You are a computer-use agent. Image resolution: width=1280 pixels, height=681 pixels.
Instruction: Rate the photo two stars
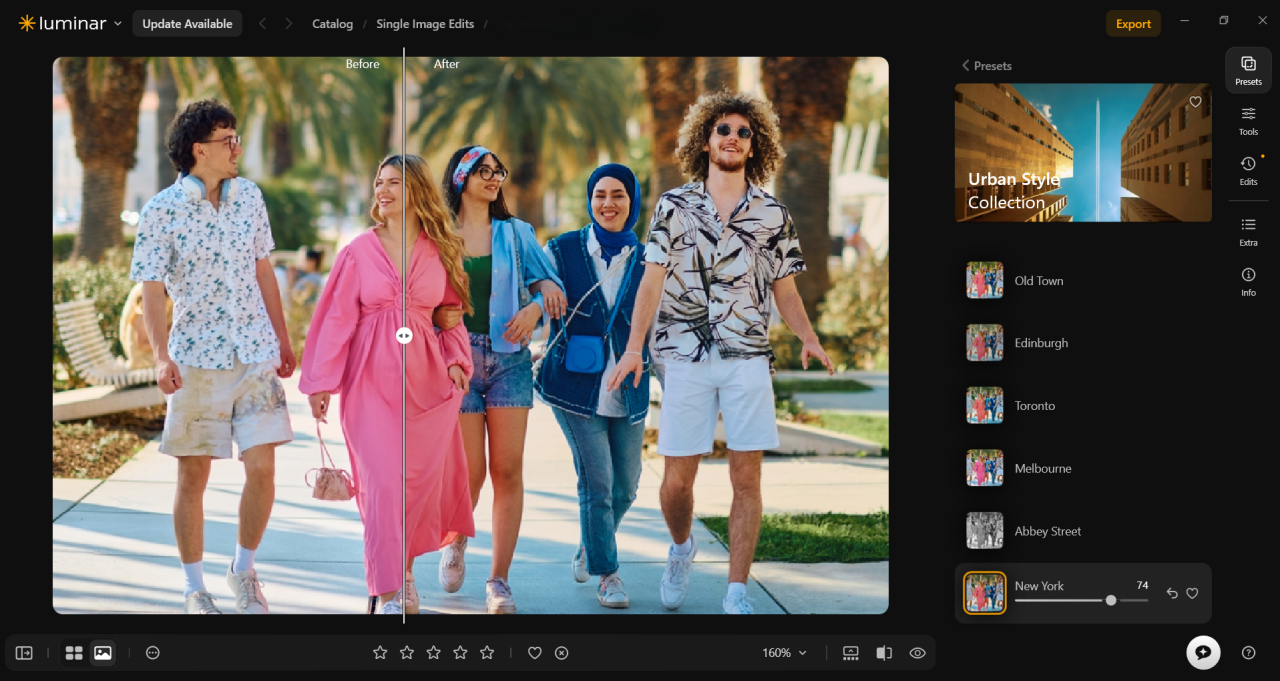pyautogui.click(x=407, y=653)
